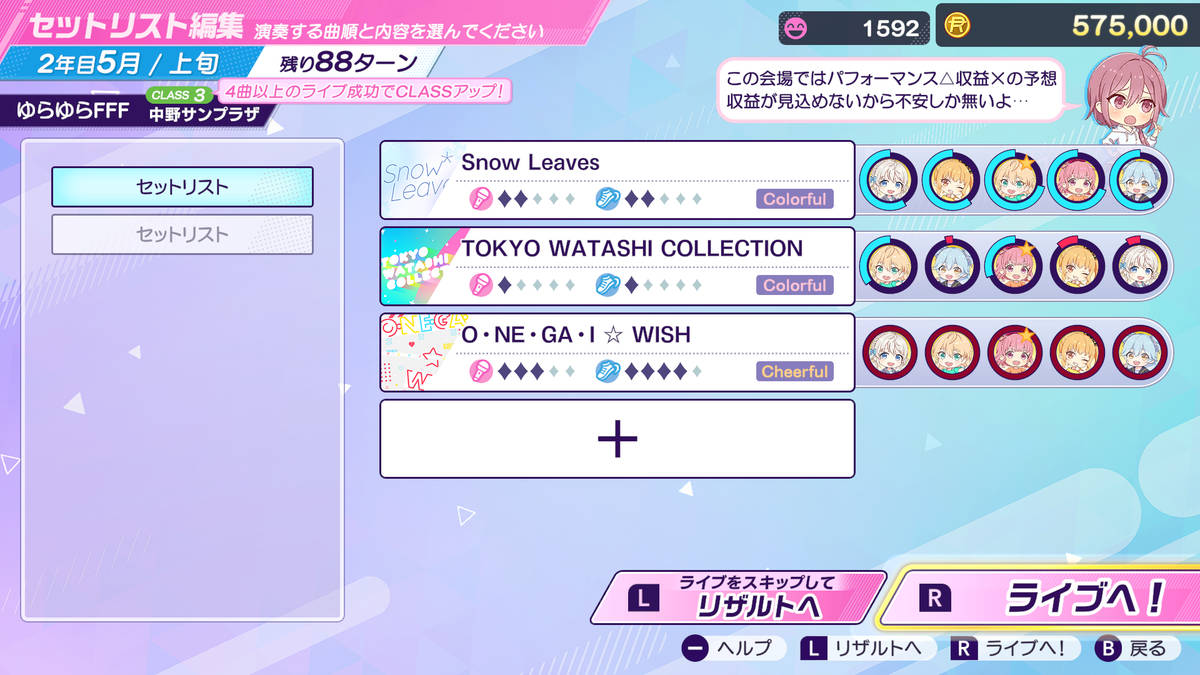Click the O・NE・GA・I ☆ WISH jacket art

420,352
